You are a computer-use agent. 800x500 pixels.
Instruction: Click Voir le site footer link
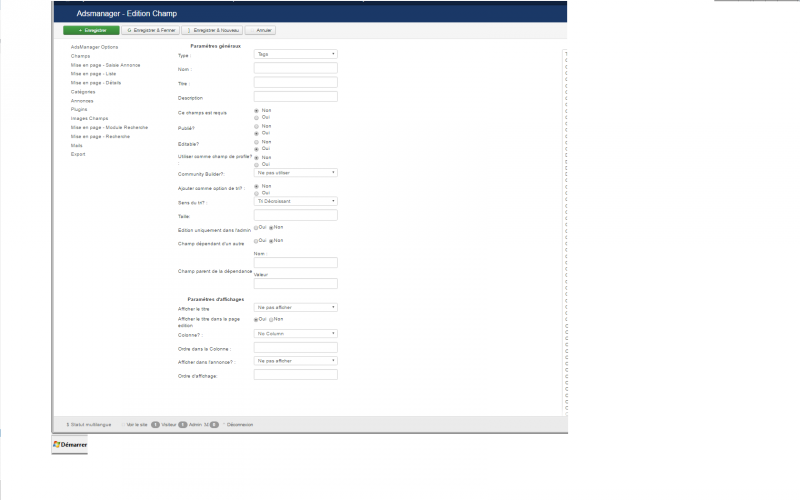[136, 425]
